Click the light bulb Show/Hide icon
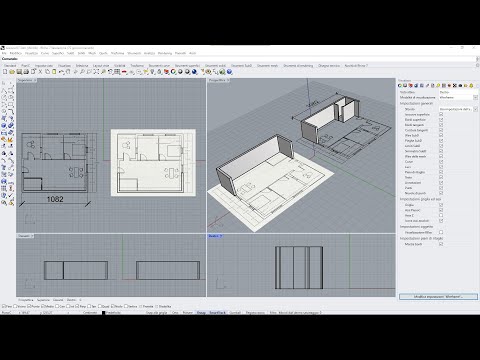480x360 pixels. coord(152,72)
